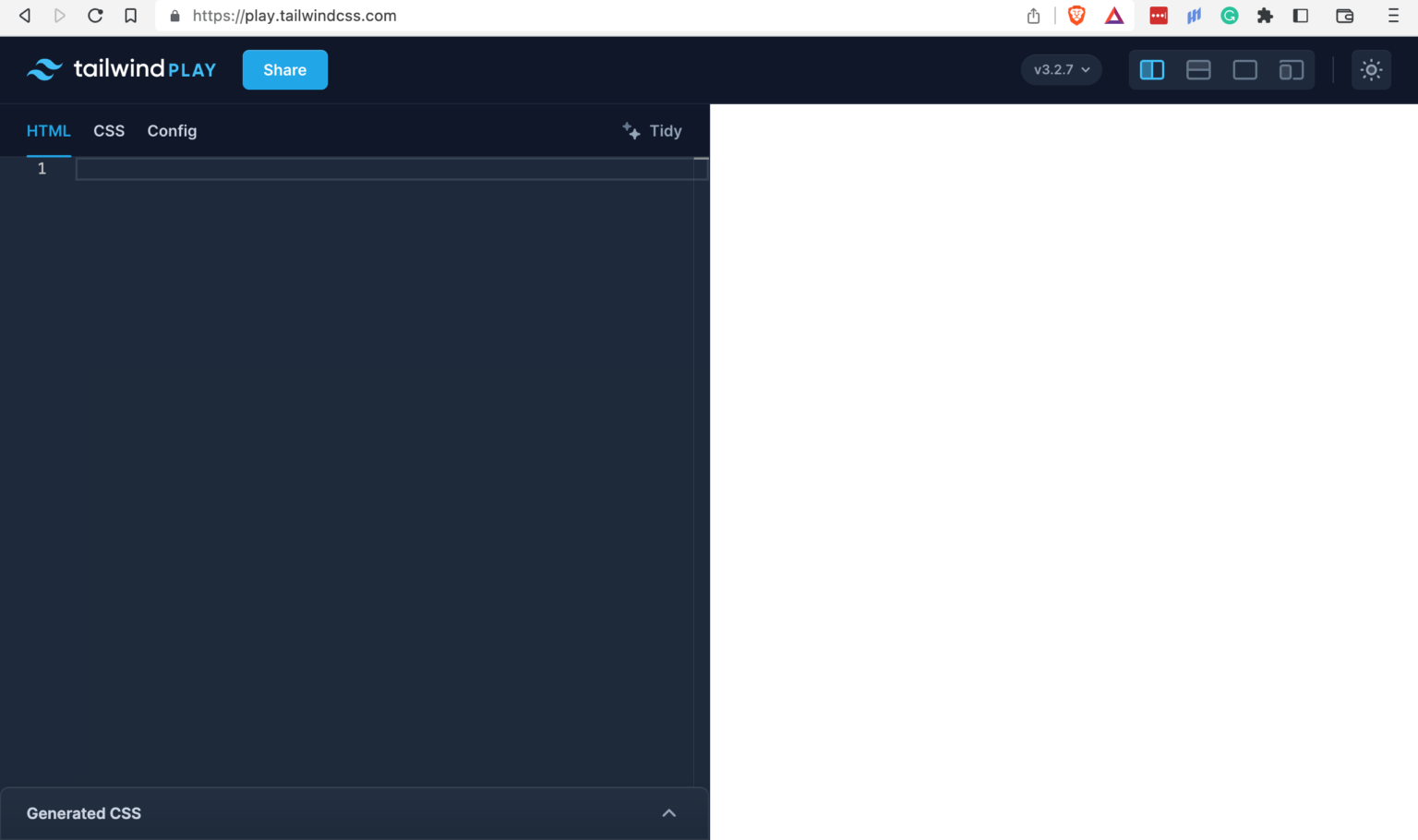This screenshot has height=840, width=1418.
Task: Click the Tidy sparkle icon
Action: [631, 130]
